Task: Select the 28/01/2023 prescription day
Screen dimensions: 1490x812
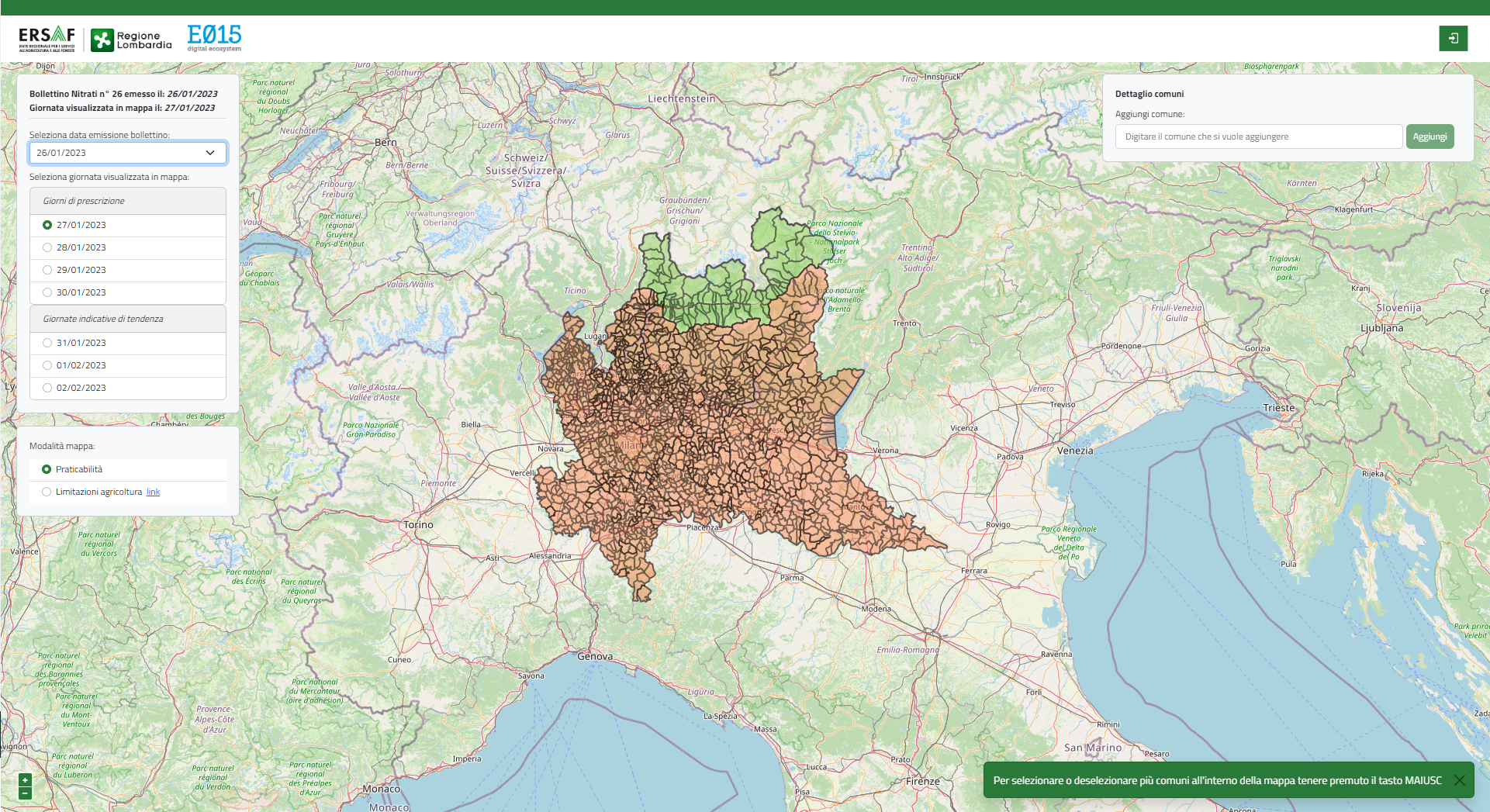Action: pos(47,247)
